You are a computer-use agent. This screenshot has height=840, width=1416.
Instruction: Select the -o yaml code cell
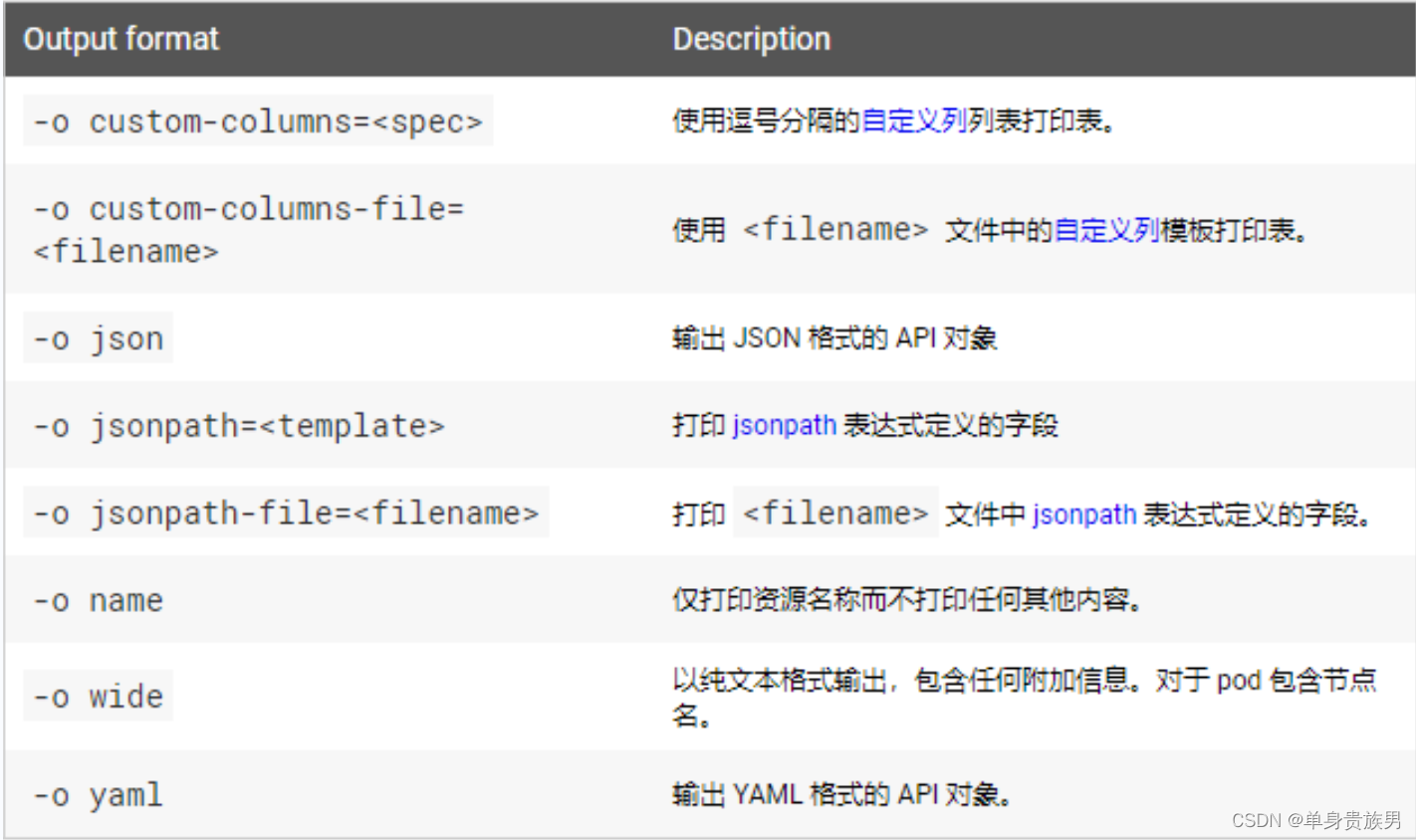[98, 795]
